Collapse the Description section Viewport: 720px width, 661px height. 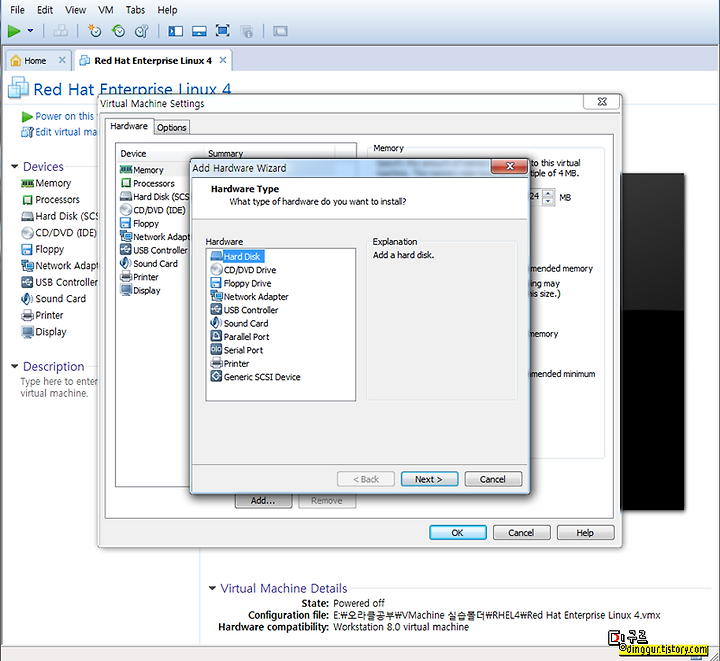(x=15, y=366)
